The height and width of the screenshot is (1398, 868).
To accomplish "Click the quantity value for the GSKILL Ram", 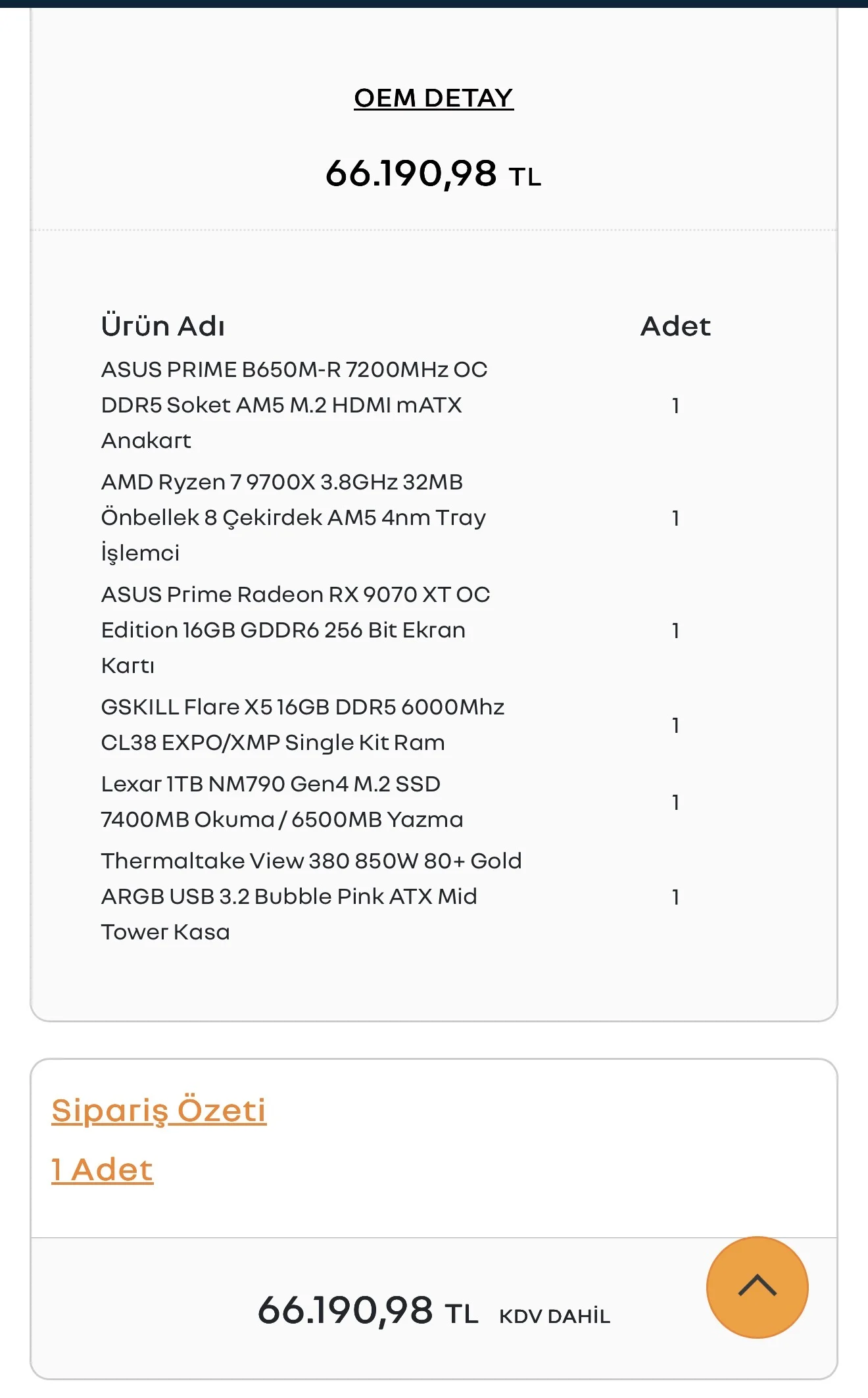I will (675, 725).
